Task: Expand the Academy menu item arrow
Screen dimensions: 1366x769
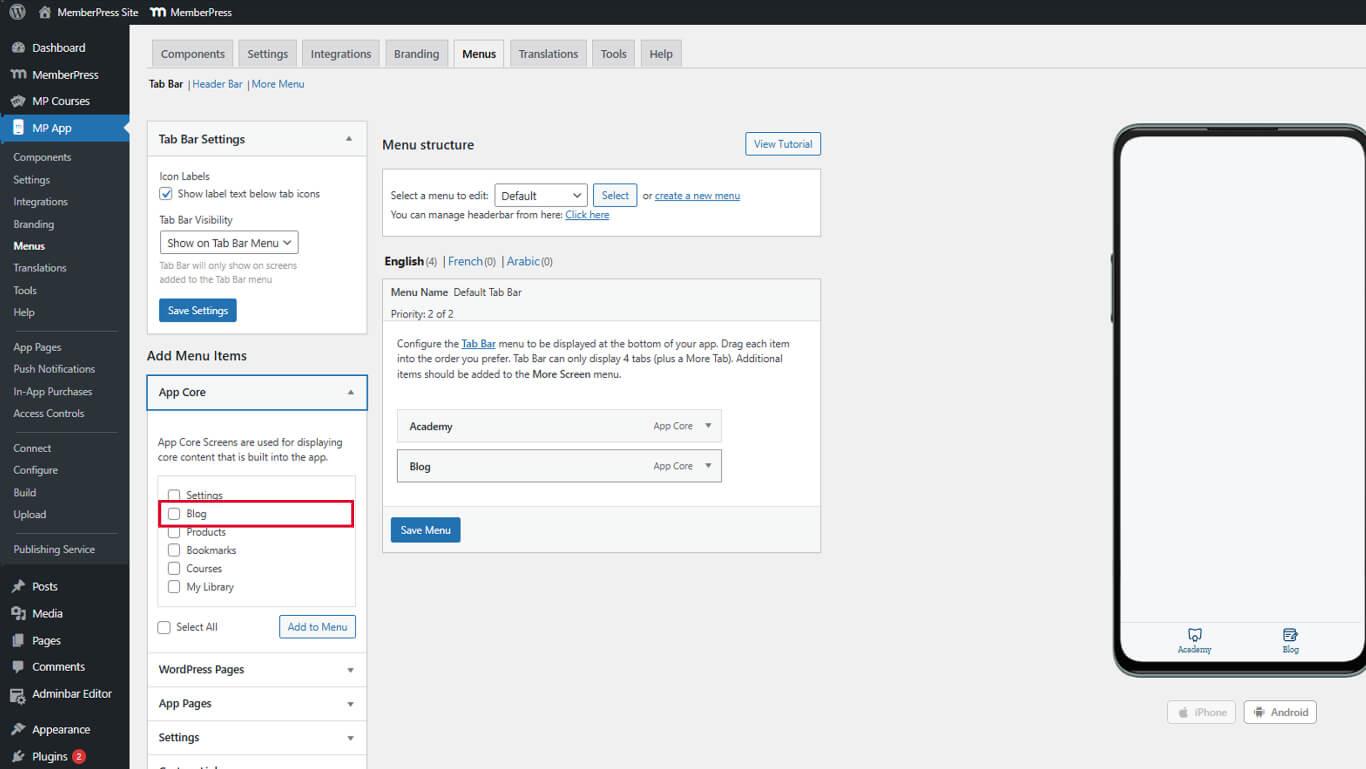Action: (x=708, y=426)
